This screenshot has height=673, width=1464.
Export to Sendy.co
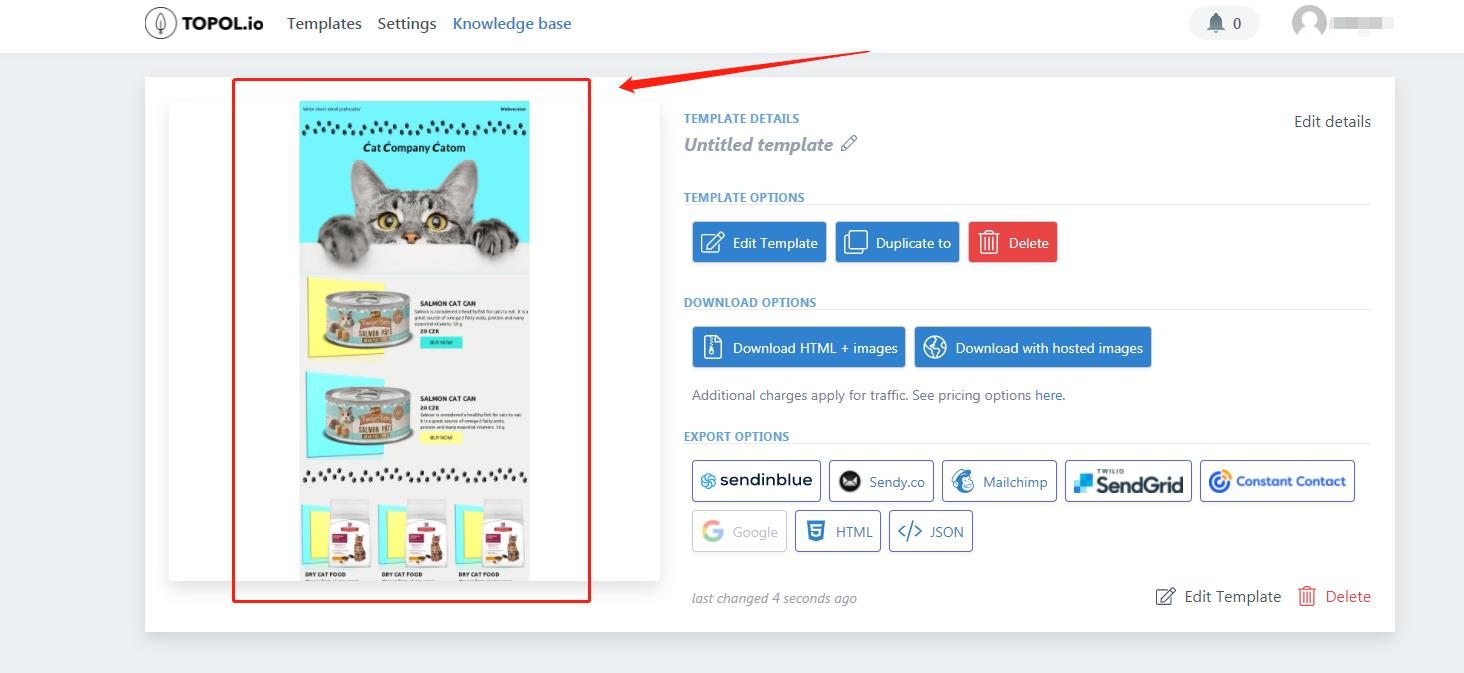click(881, 481)
